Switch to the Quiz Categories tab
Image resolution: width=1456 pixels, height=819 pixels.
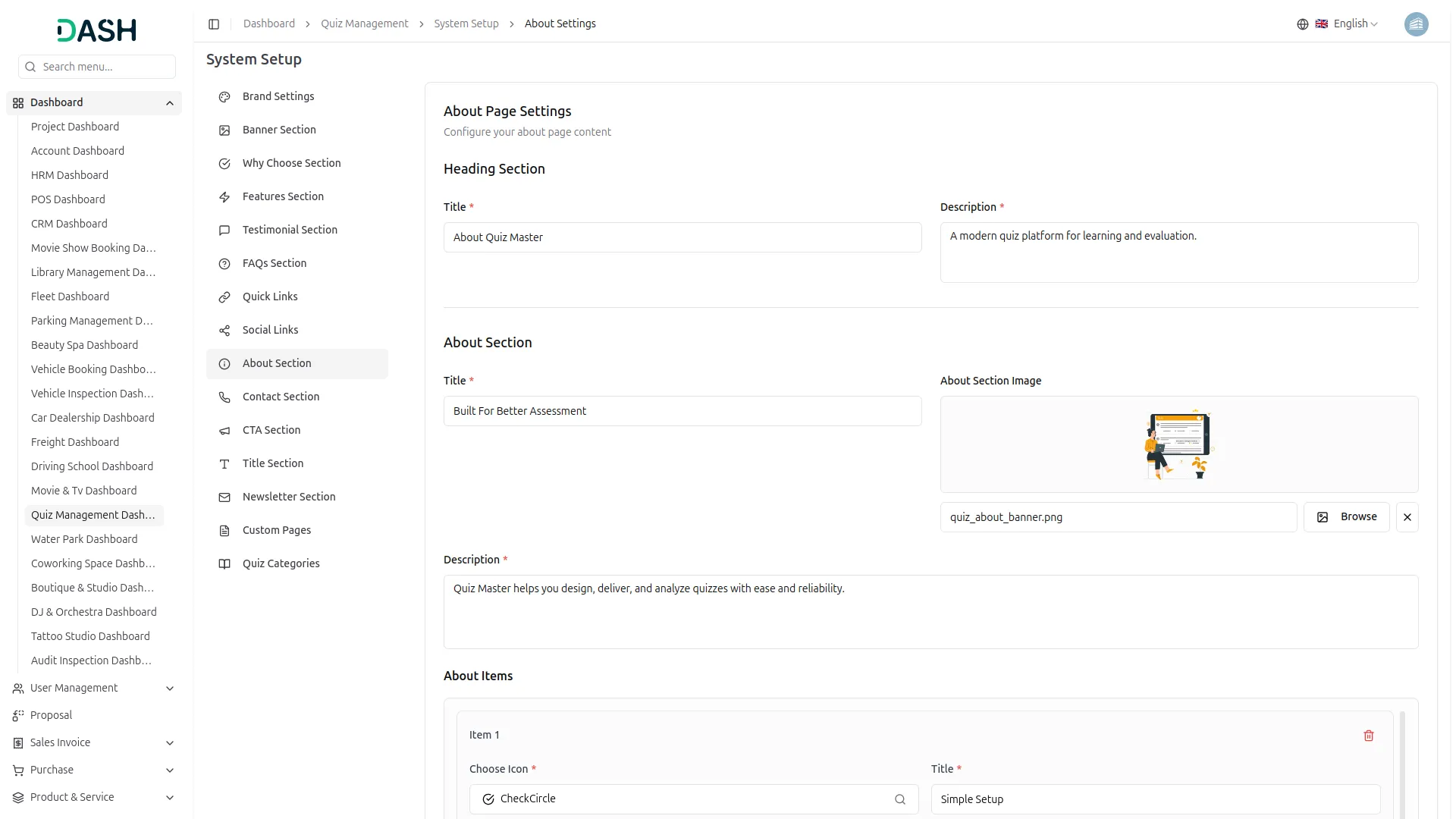281,563
